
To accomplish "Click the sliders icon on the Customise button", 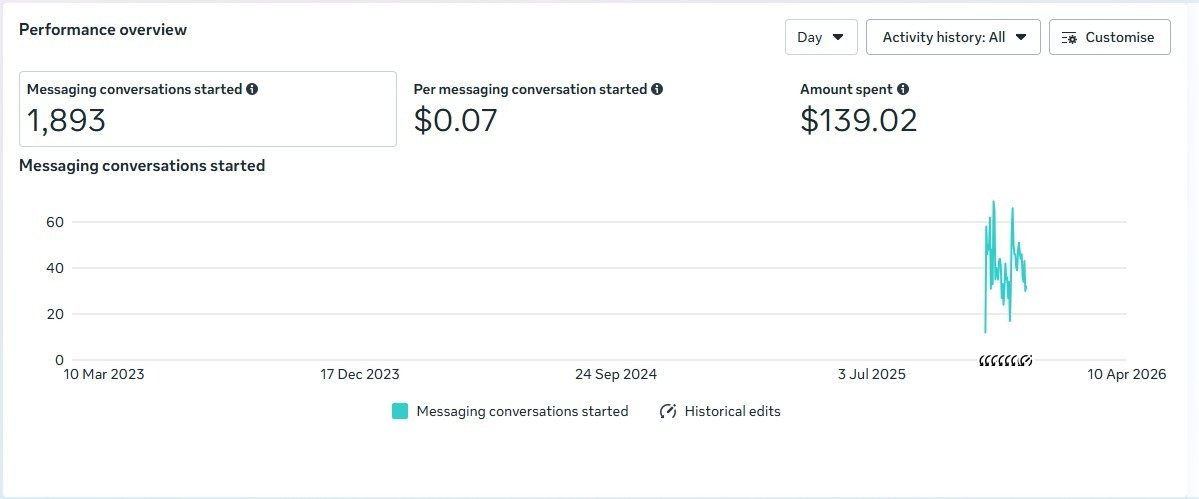I will pos(1070,37).
